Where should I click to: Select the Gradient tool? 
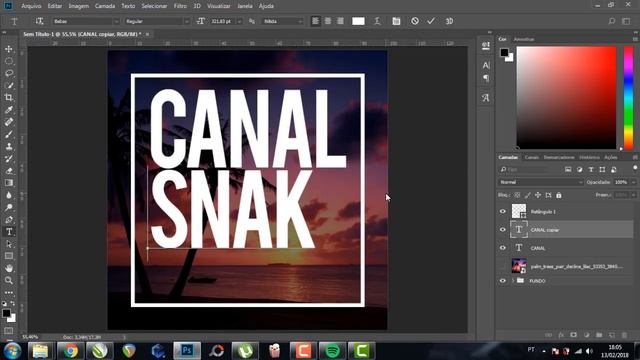[9, 183]
